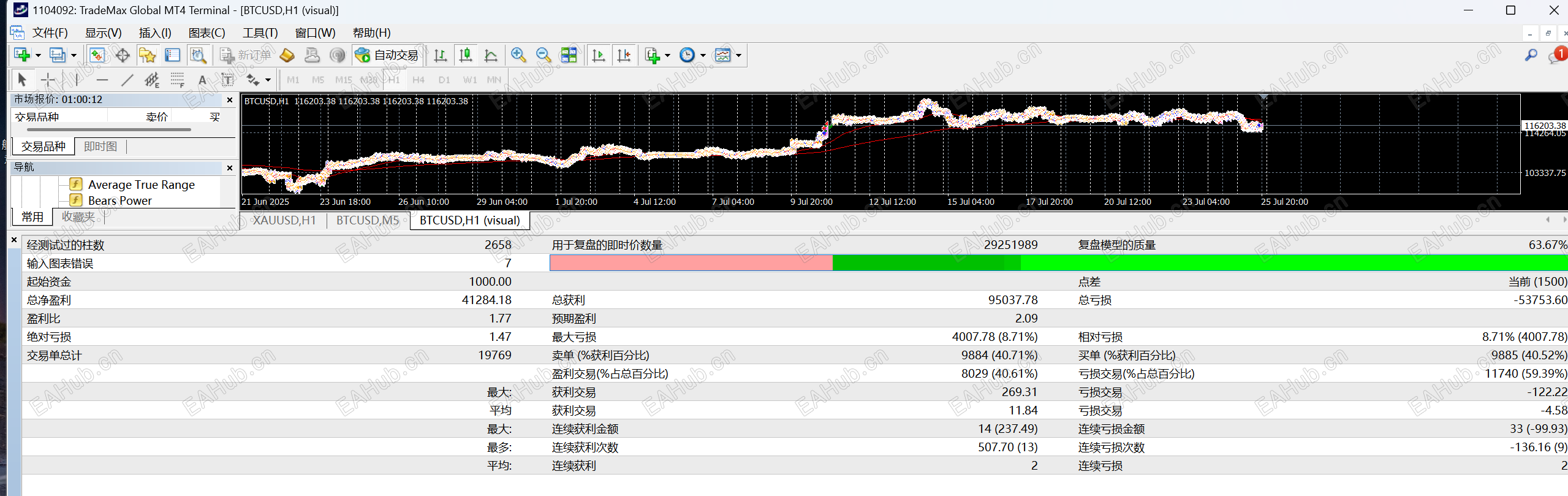Select the 收藏夹 tab in Navigator

pos(78,217)
